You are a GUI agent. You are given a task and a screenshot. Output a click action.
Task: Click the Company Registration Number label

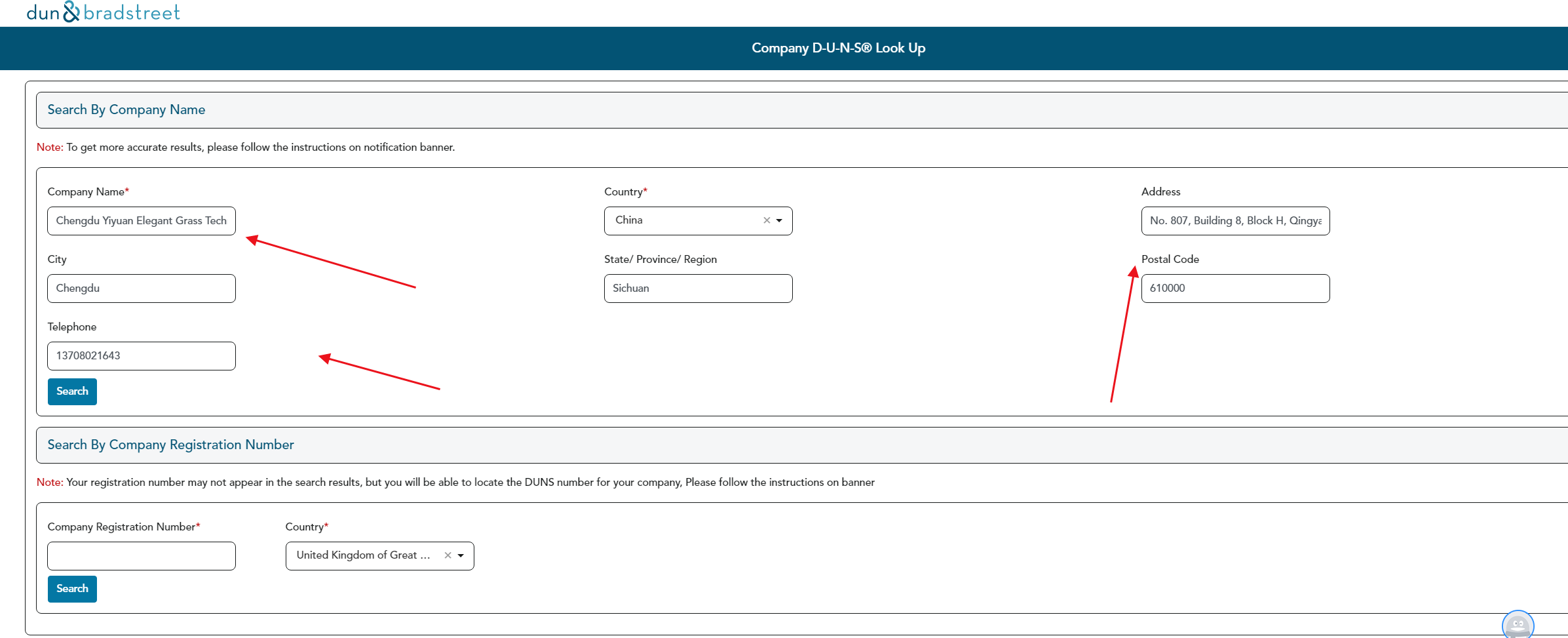coord(124,527)
